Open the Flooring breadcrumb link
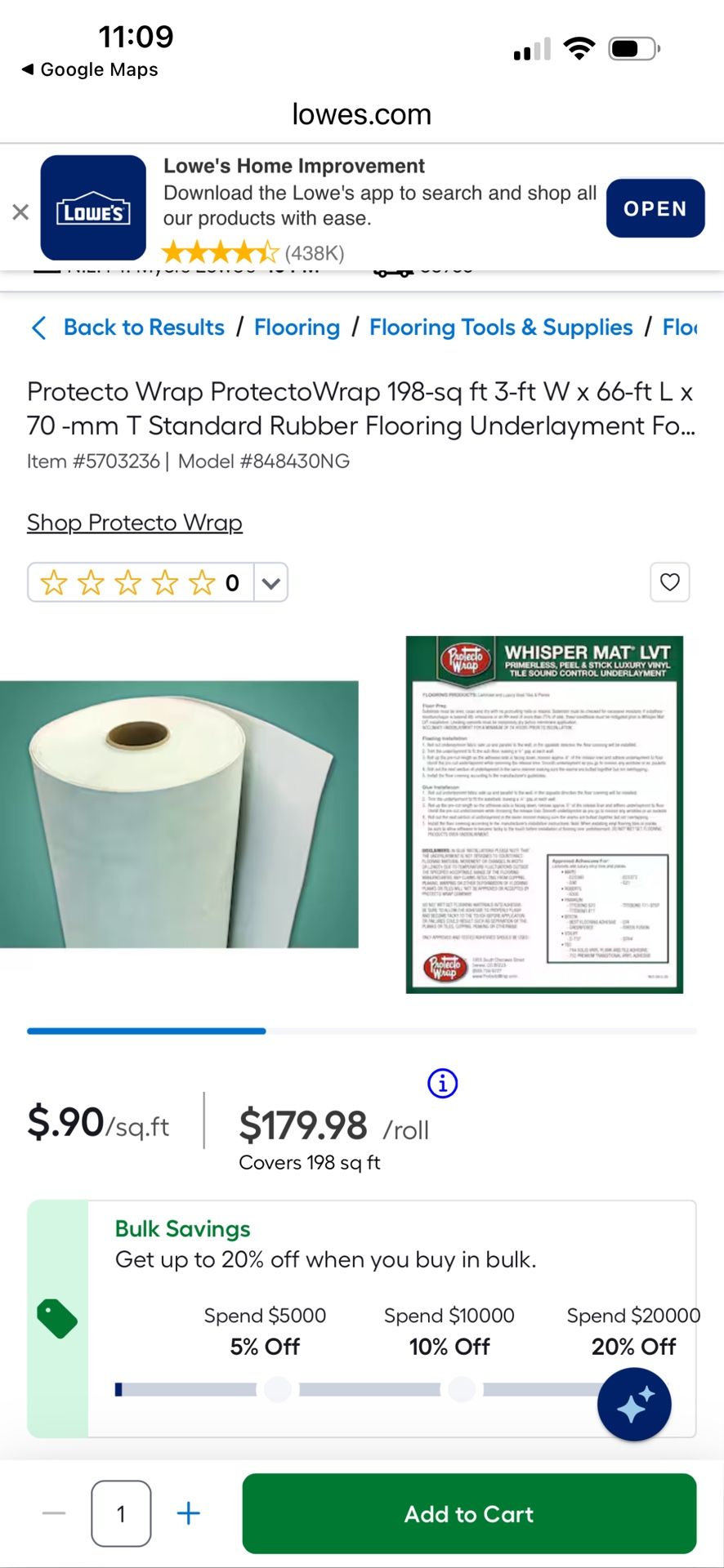Image resolution: width=724 pixels, height=1568 pixels. [x=297, y=327]
